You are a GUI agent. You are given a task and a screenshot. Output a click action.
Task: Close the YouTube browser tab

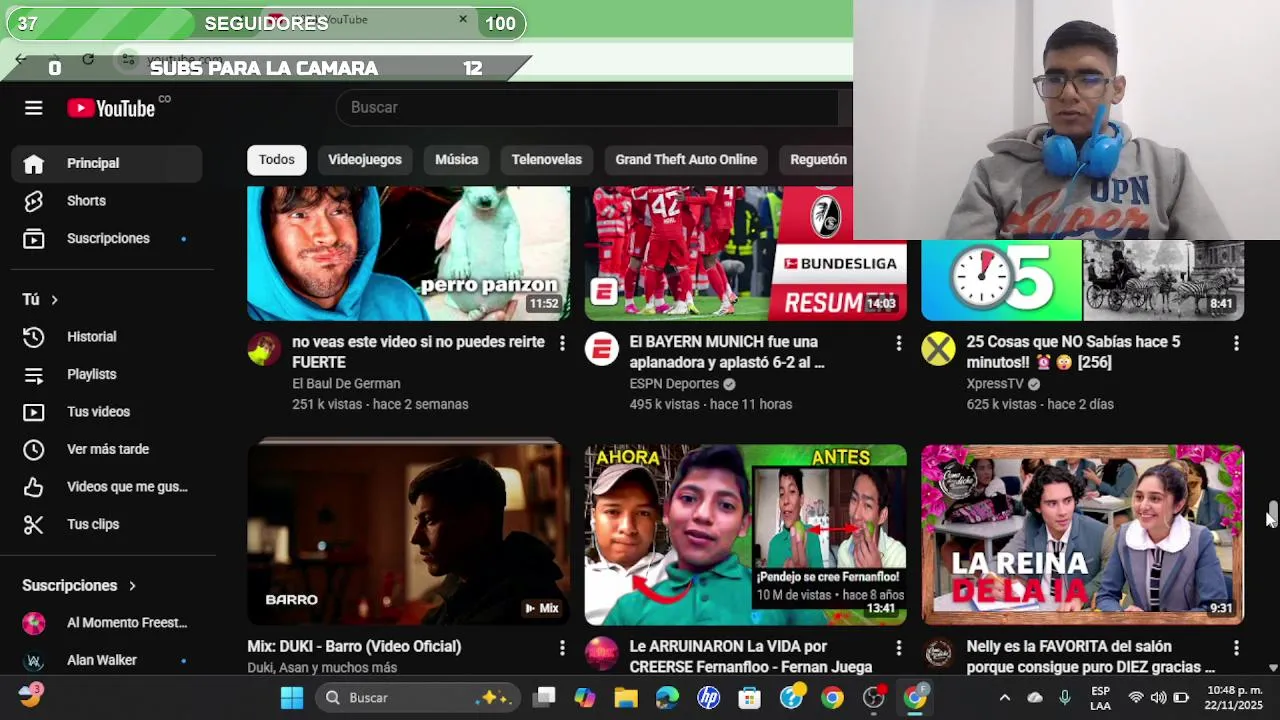(x=463, y=19)
